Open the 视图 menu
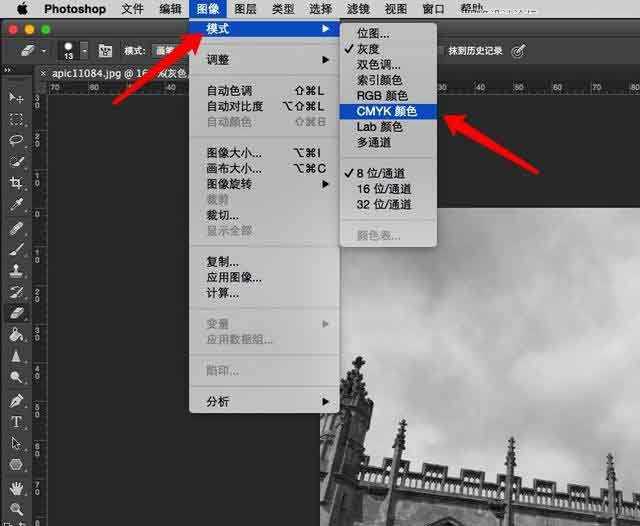 [396, 9]
